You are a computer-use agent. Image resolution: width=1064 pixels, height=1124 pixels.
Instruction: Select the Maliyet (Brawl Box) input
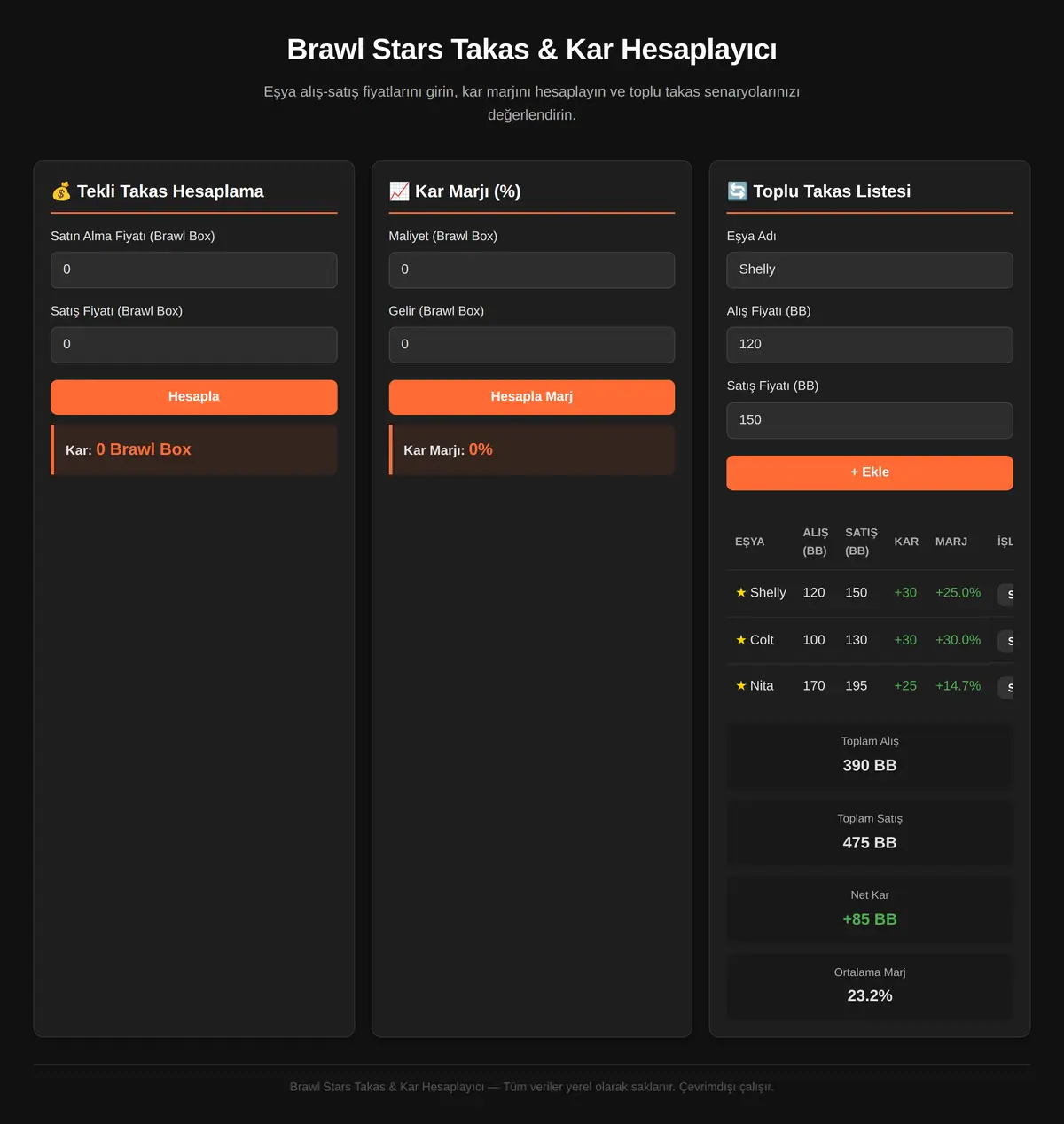(x=532, y=269)
